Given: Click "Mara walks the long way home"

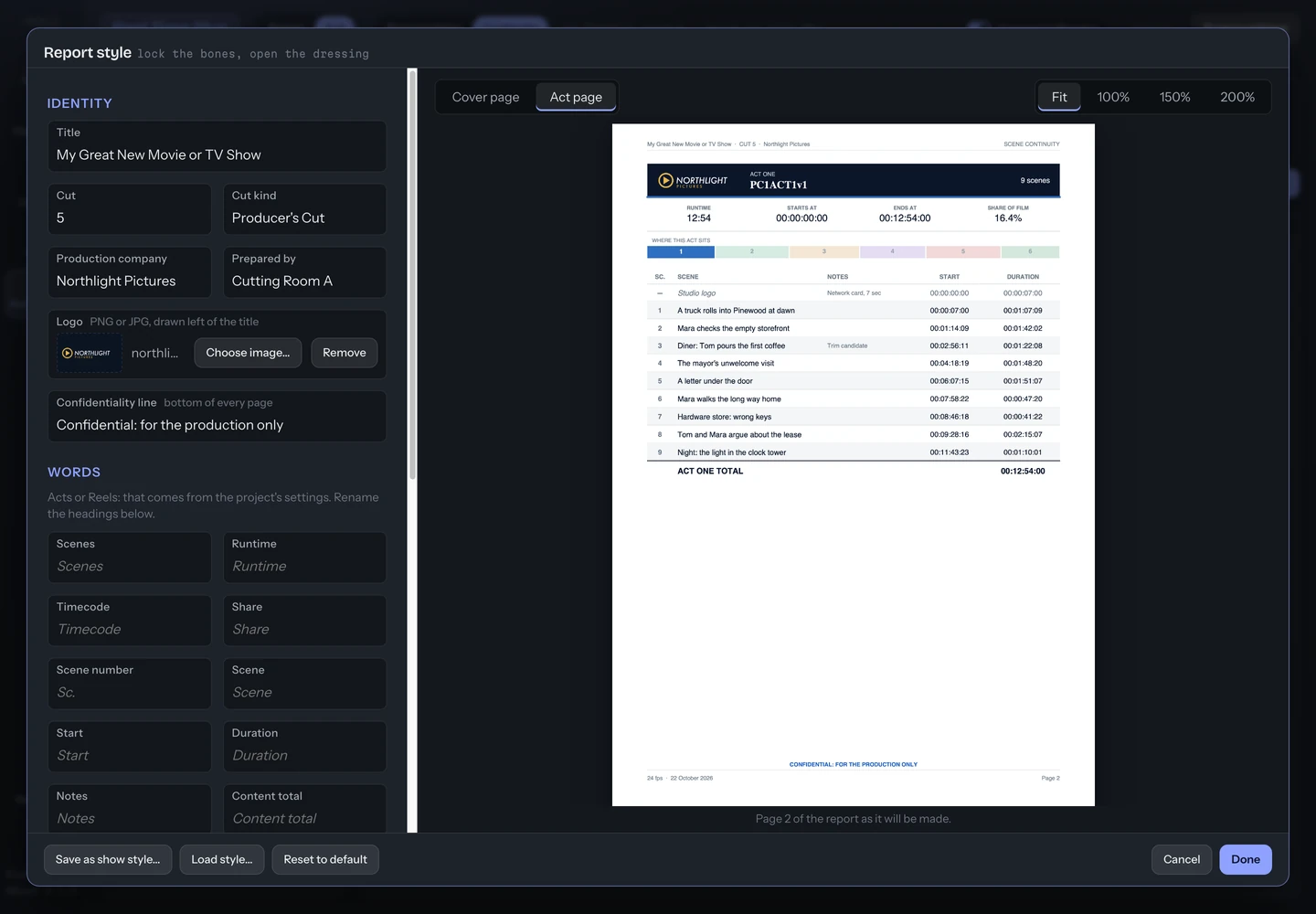Looking at the screenshot, I should pos(729,399).
